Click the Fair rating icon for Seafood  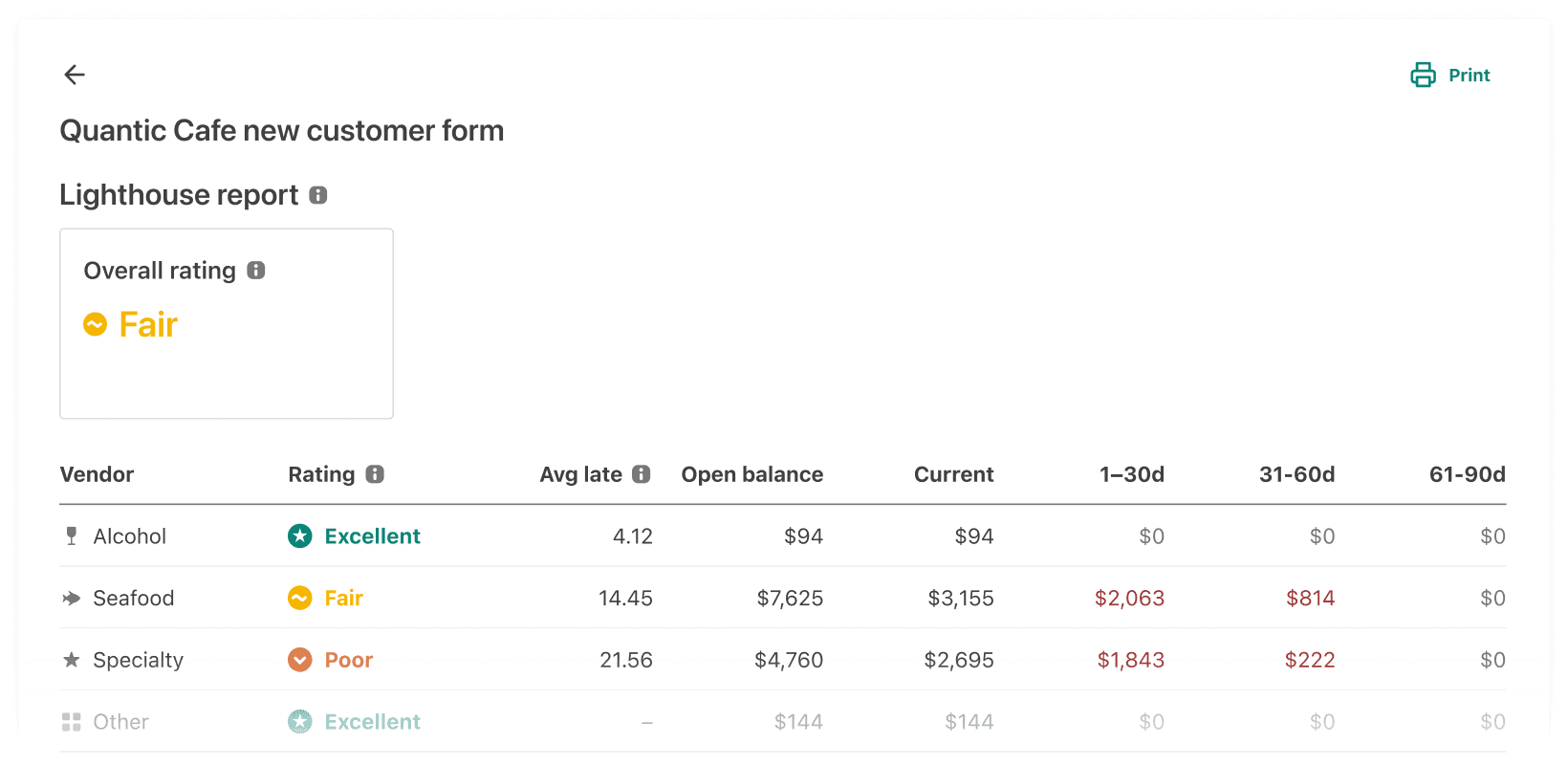pos(300,599)
